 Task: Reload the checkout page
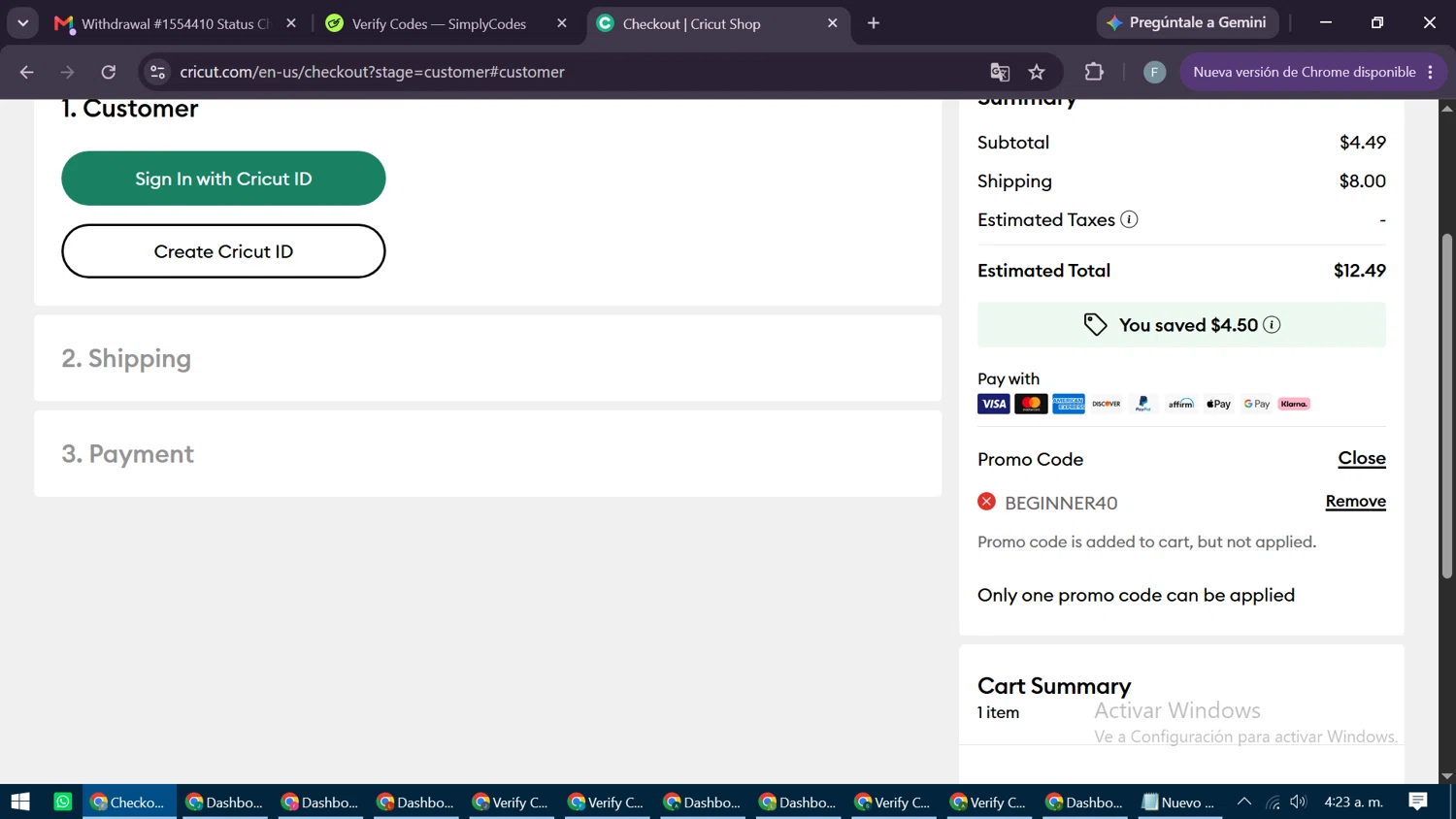tap(109, 72)
